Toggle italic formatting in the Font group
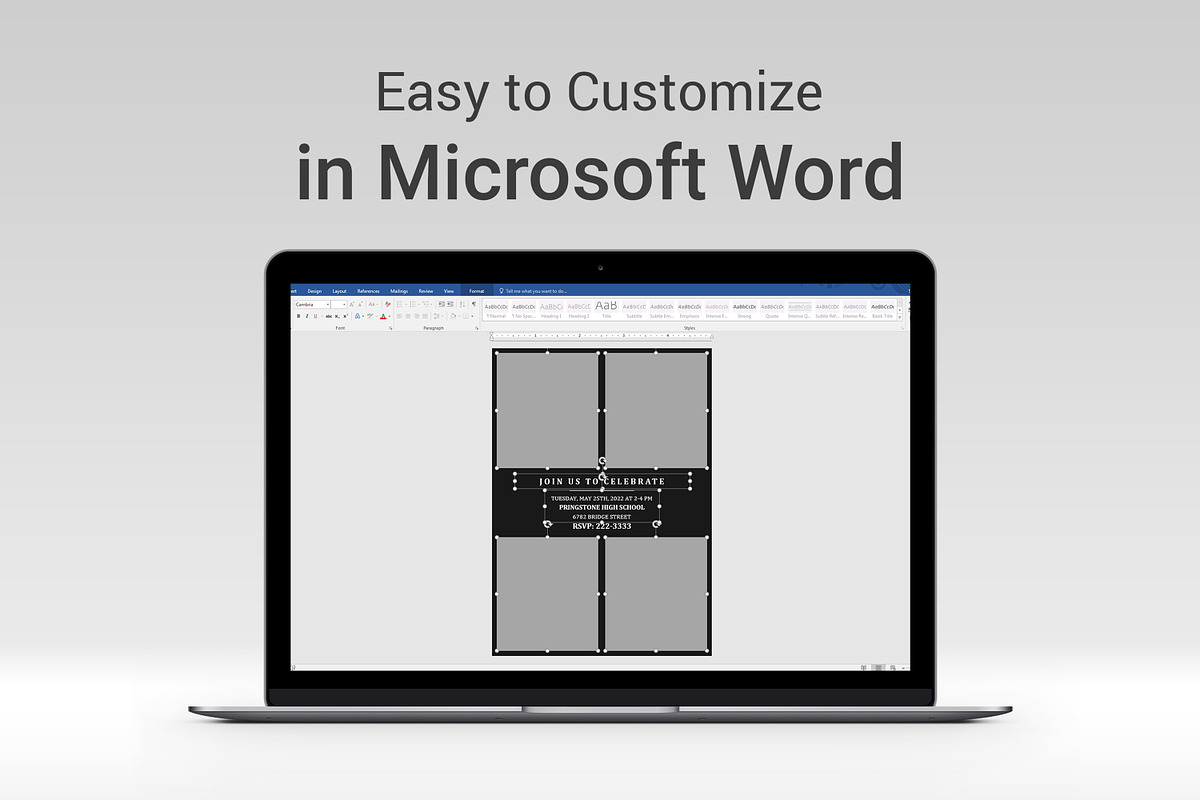The width and height of the screenshot is (1200, 800). 307,316
